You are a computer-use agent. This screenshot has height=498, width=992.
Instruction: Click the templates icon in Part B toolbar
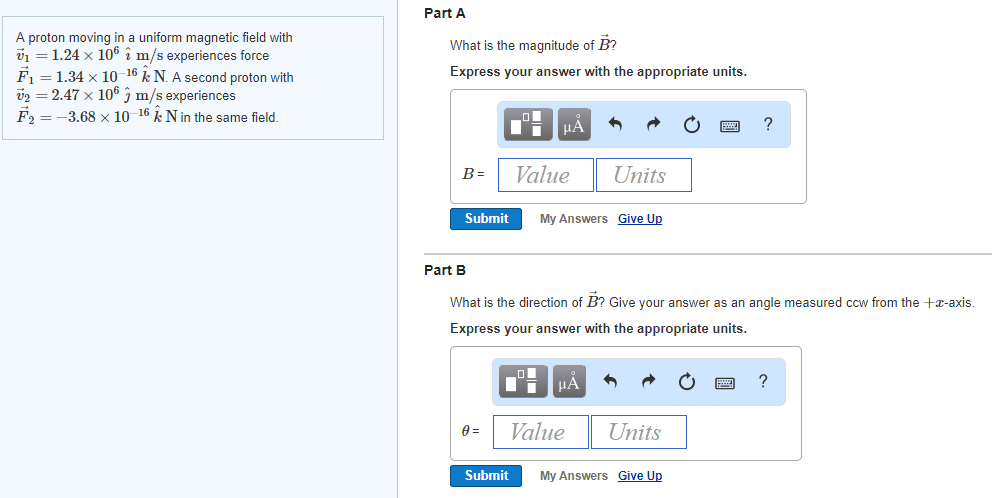click(x=526, y=381)
